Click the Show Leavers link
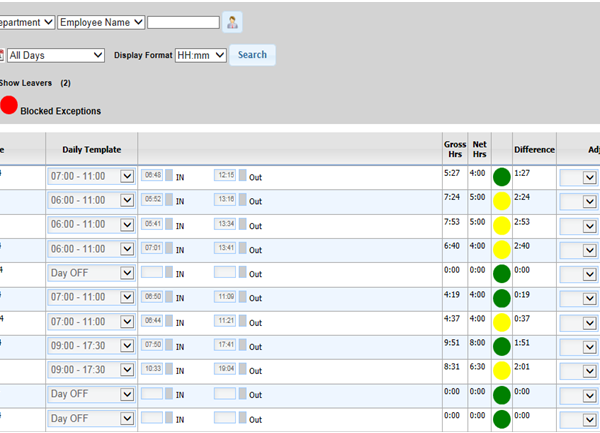Screen dimensions: 600x433 point(26,82)
